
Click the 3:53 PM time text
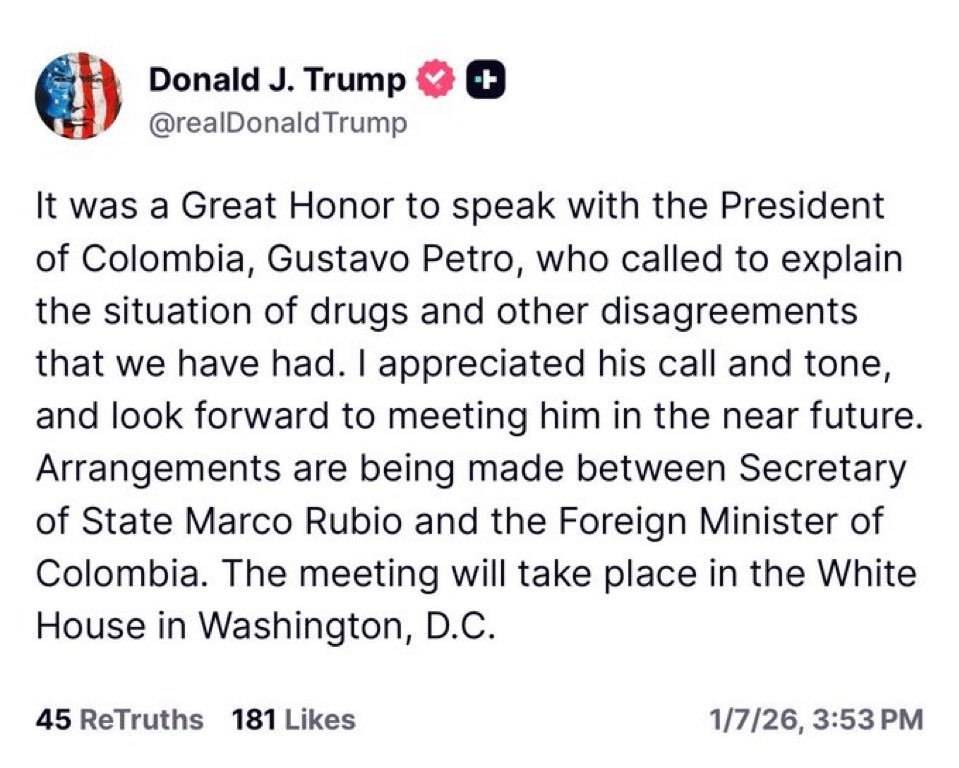tap(868, 720)
